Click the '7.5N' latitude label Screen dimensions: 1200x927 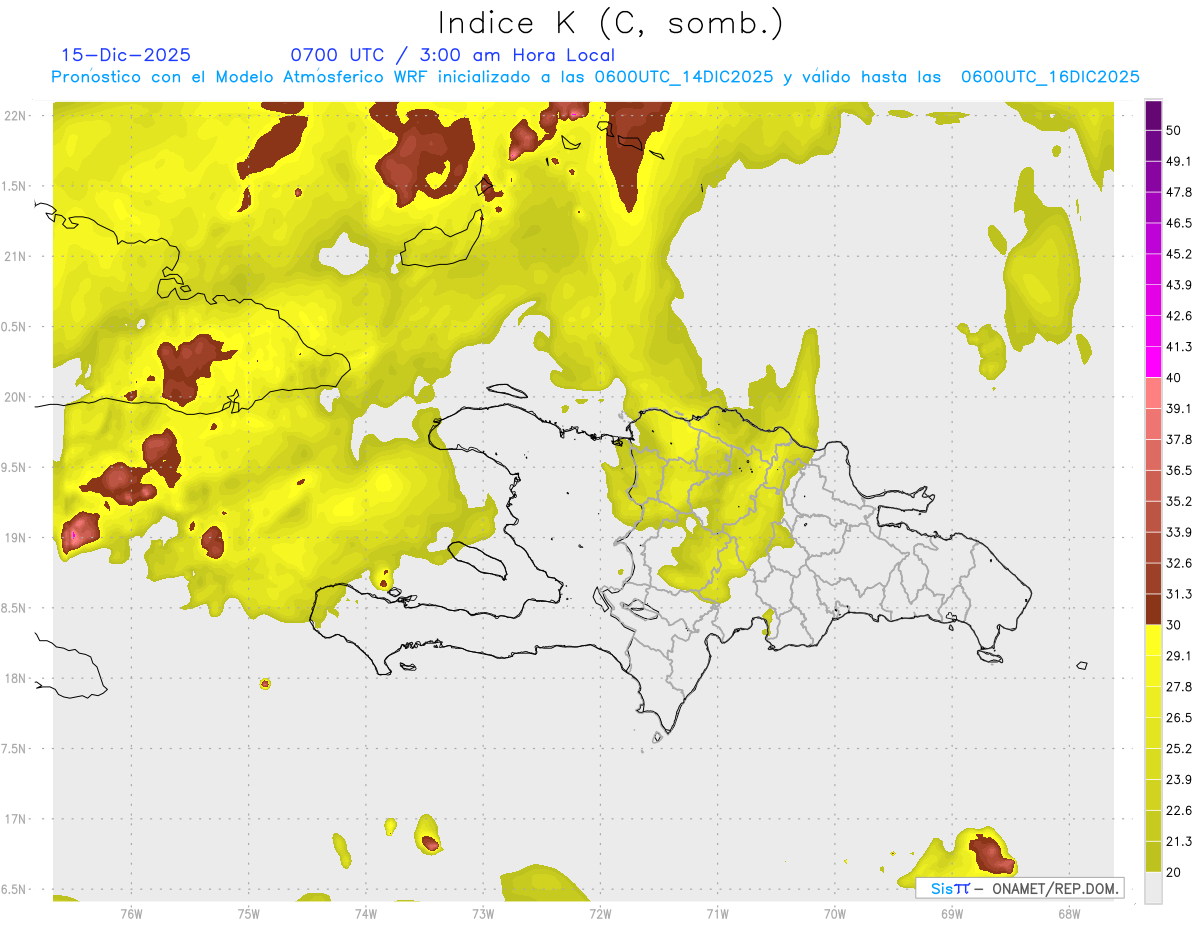[15, 749]
